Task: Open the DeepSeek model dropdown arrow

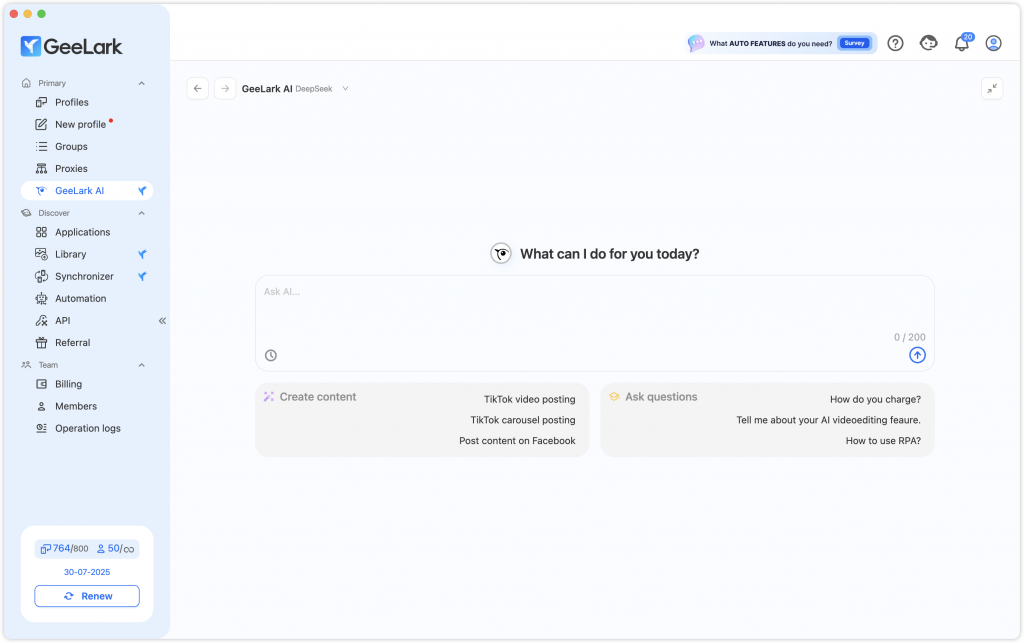Action: click(345, 89)
